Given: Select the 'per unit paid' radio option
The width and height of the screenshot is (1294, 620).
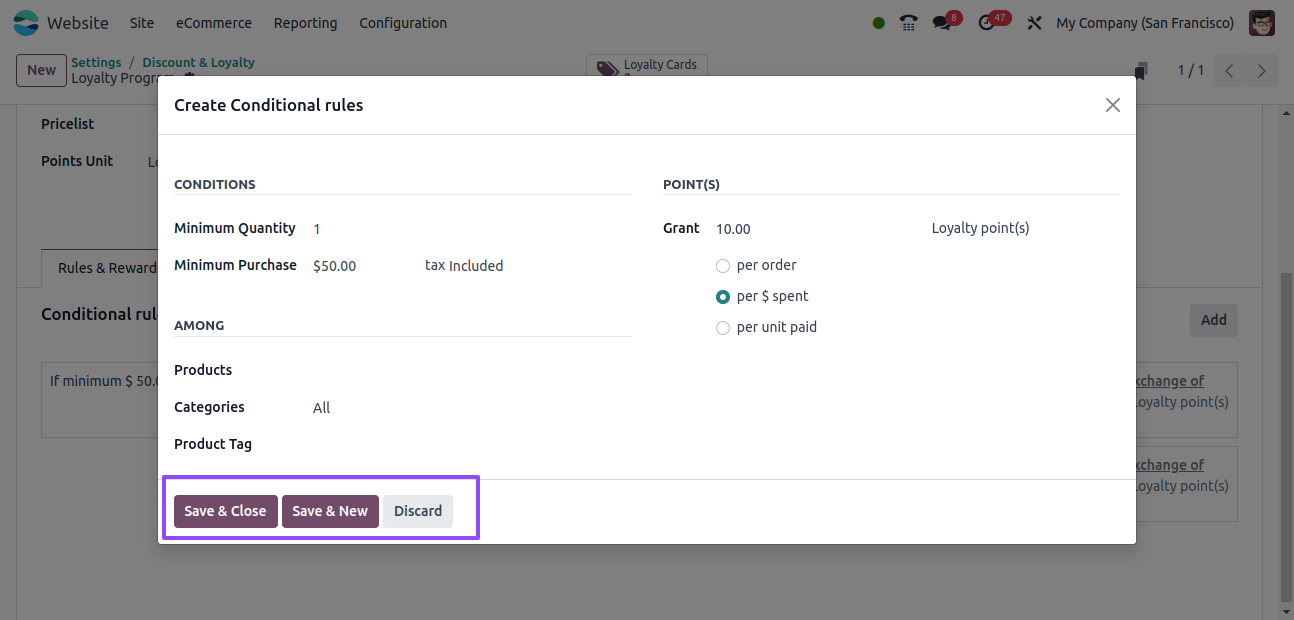Looking at the screenshot, I should pyautogui.click(x=723, y=328).
